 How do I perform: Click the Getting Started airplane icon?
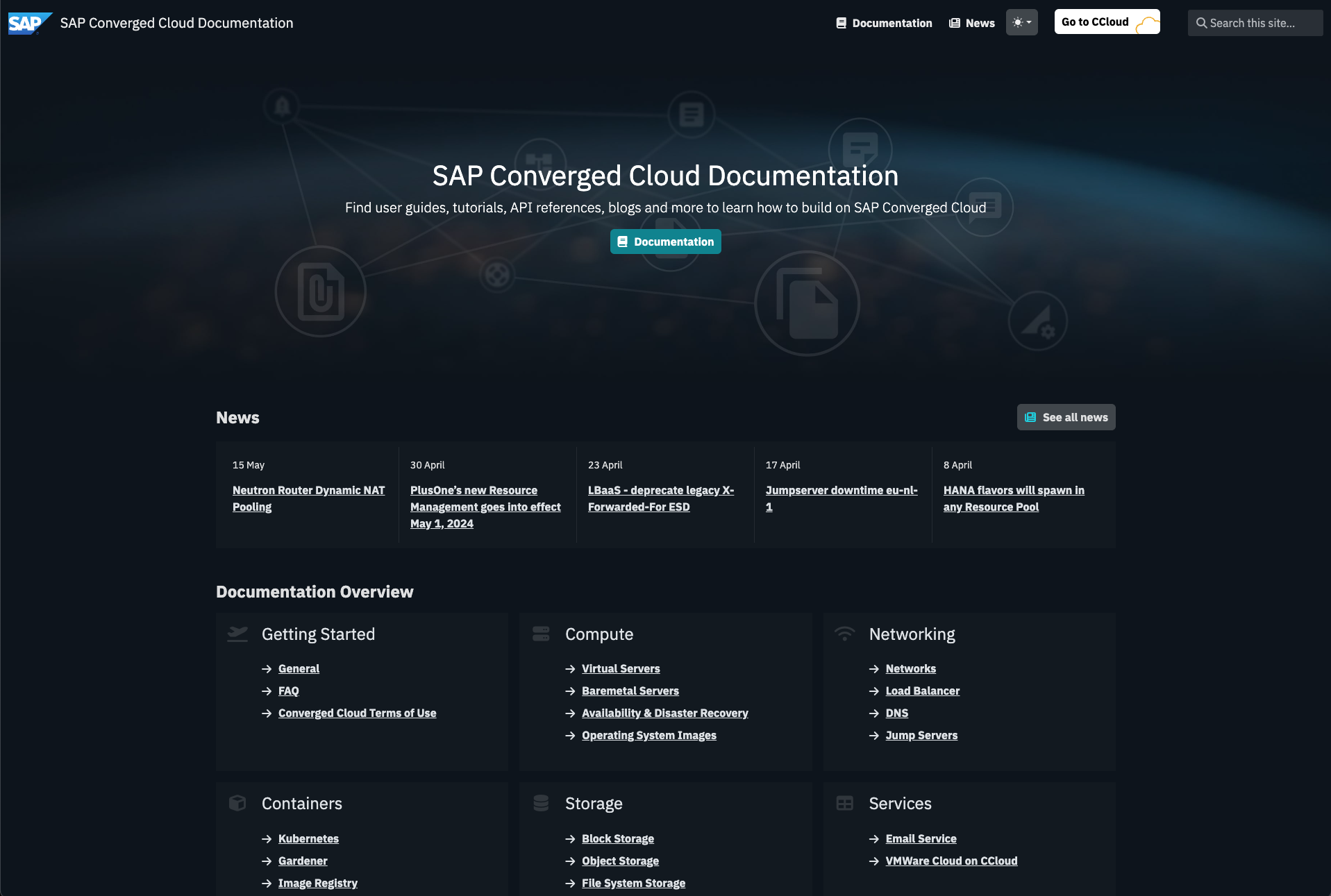click(237, 634)
